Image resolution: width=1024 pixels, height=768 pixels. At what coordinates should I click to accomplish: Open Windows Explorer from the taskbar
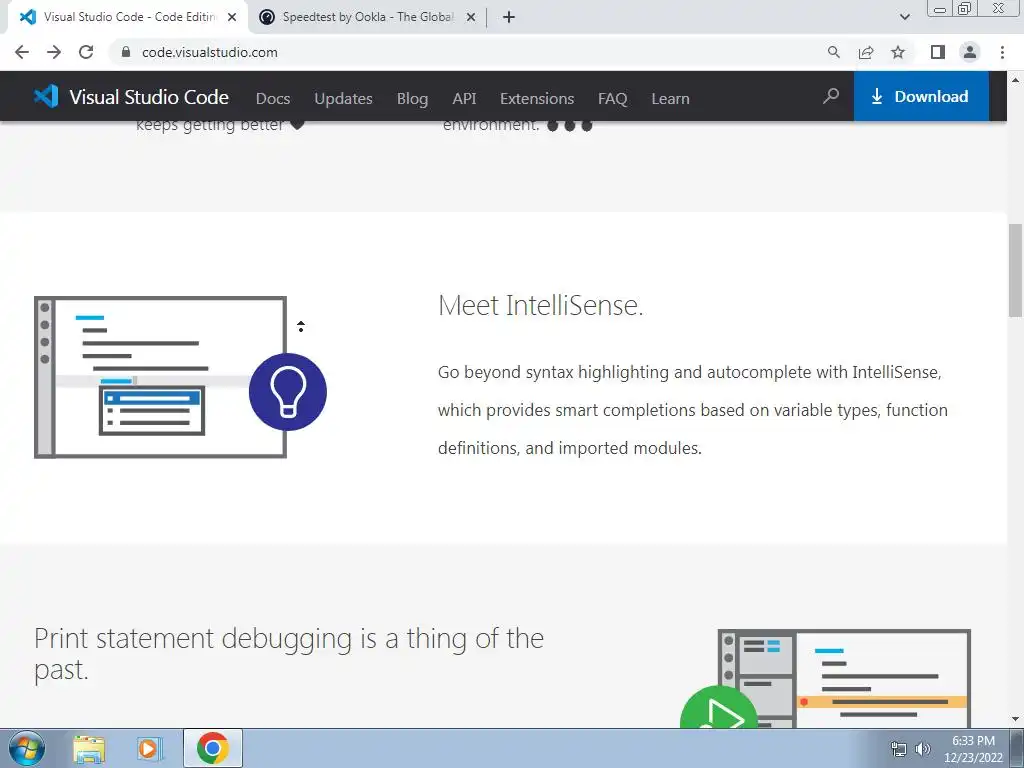[89, 748]
